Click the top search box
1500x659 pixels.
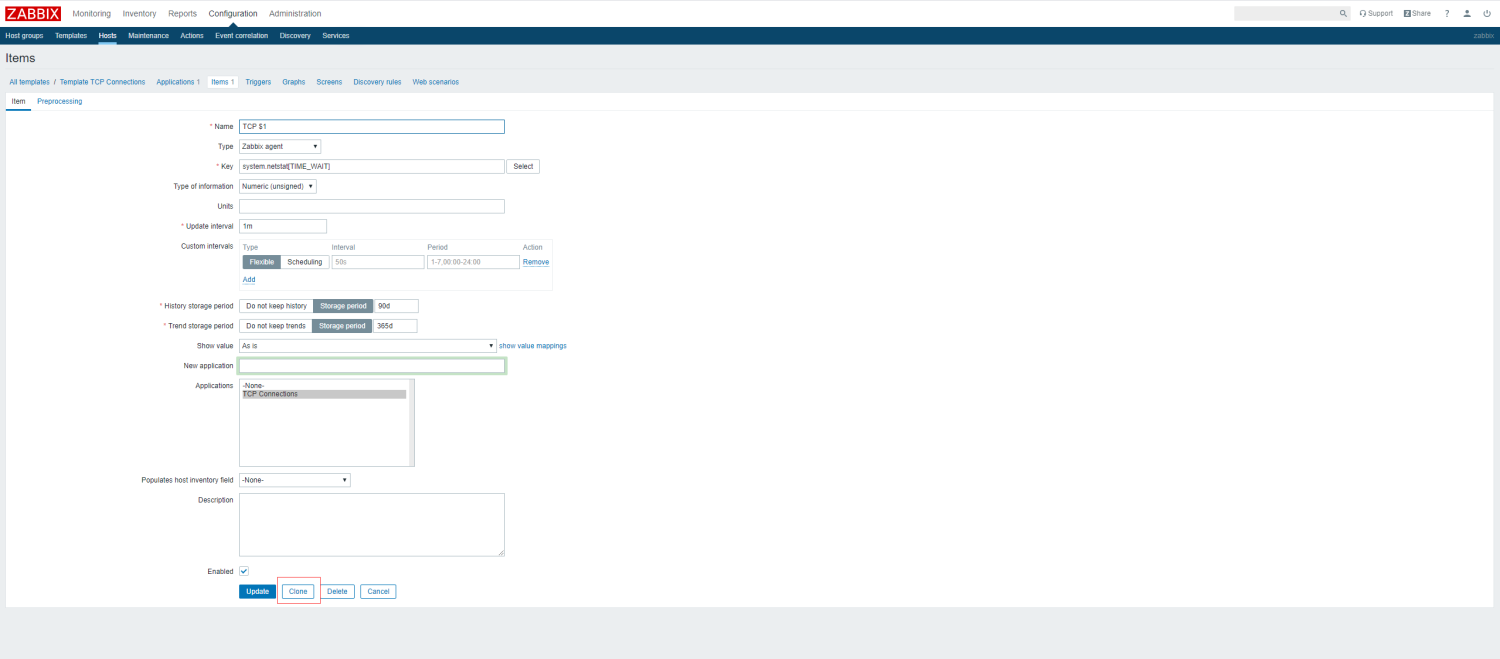1286,14
